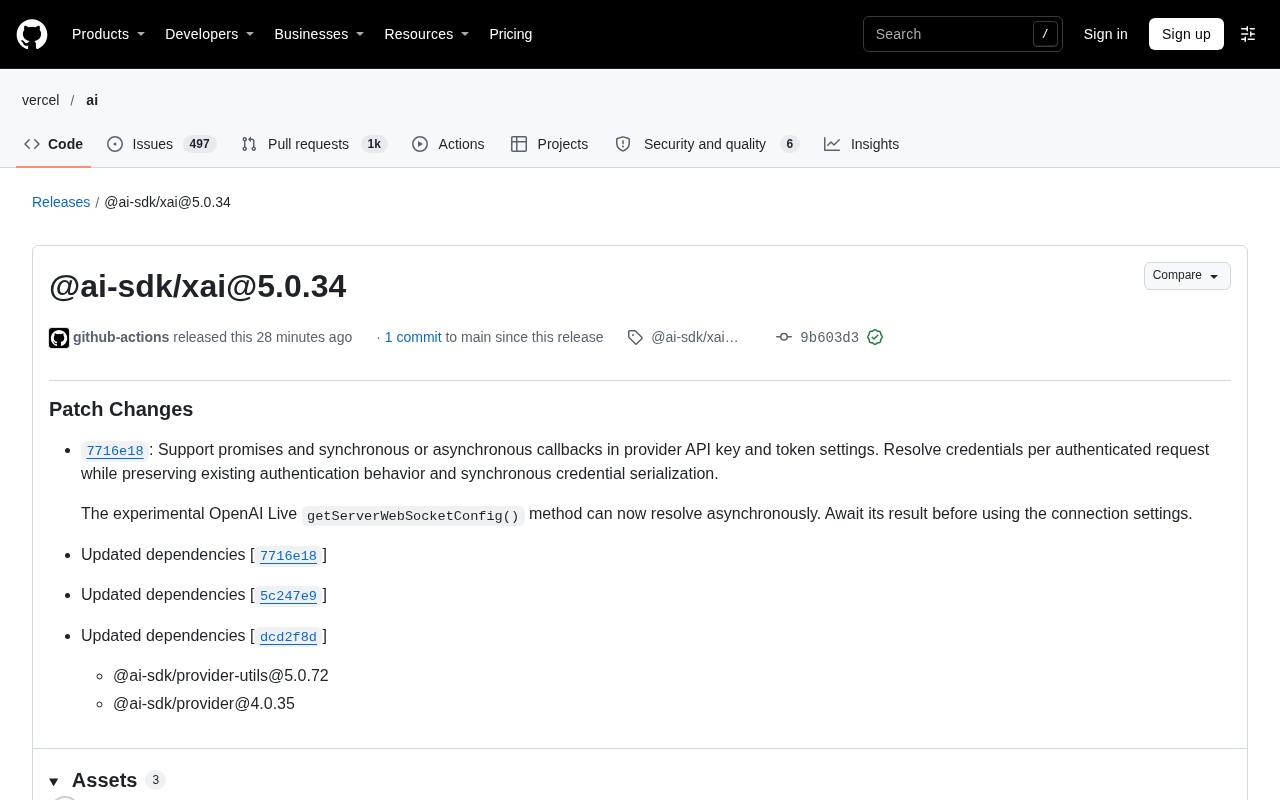Focus the Search field
Image resolution: width=1280 pixels, height=800 pixels.
962,34
